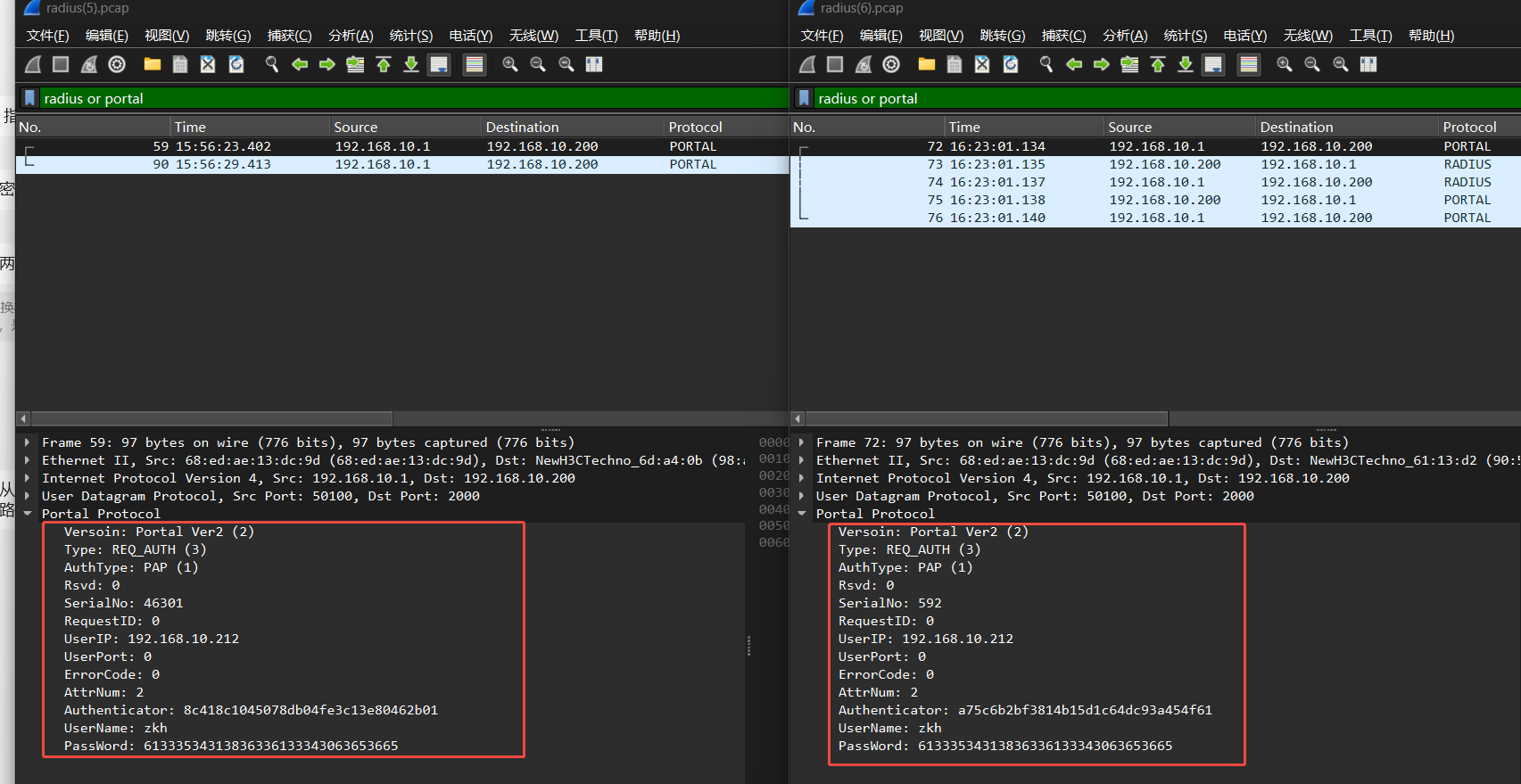Expand the Frame 59 tree node
The height and width of the screenshot is (784, 1521).
point(28,442)
